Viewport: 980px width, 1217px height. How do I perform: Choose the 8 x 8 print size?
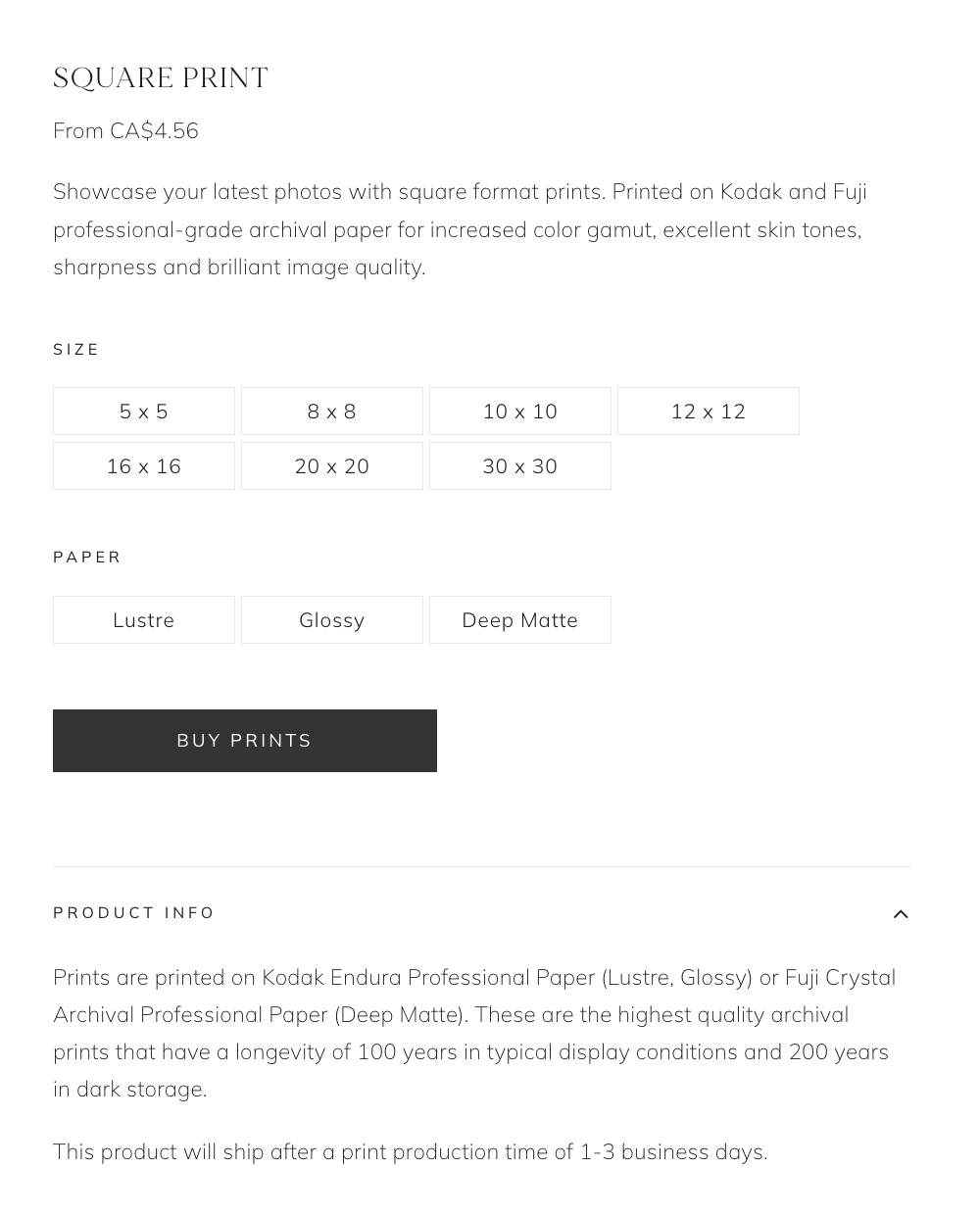tap(332, 412)
